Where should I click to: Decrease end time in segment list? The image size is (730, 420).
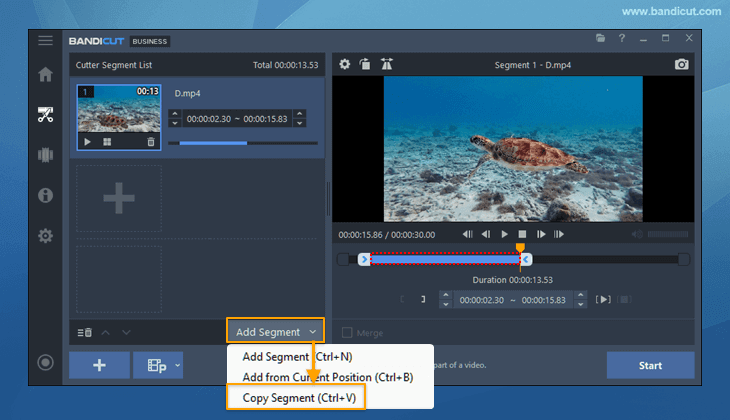point(300,123)
